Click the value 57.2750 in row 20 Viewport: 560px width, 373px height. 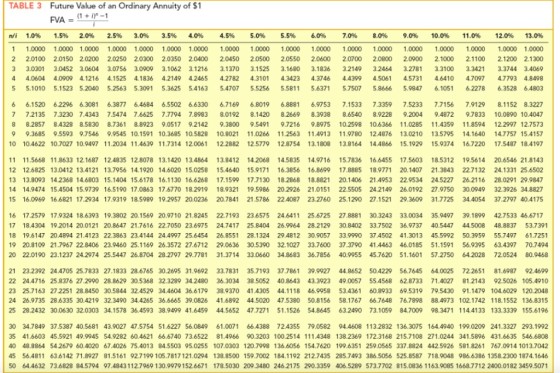[x=442, y=255]
